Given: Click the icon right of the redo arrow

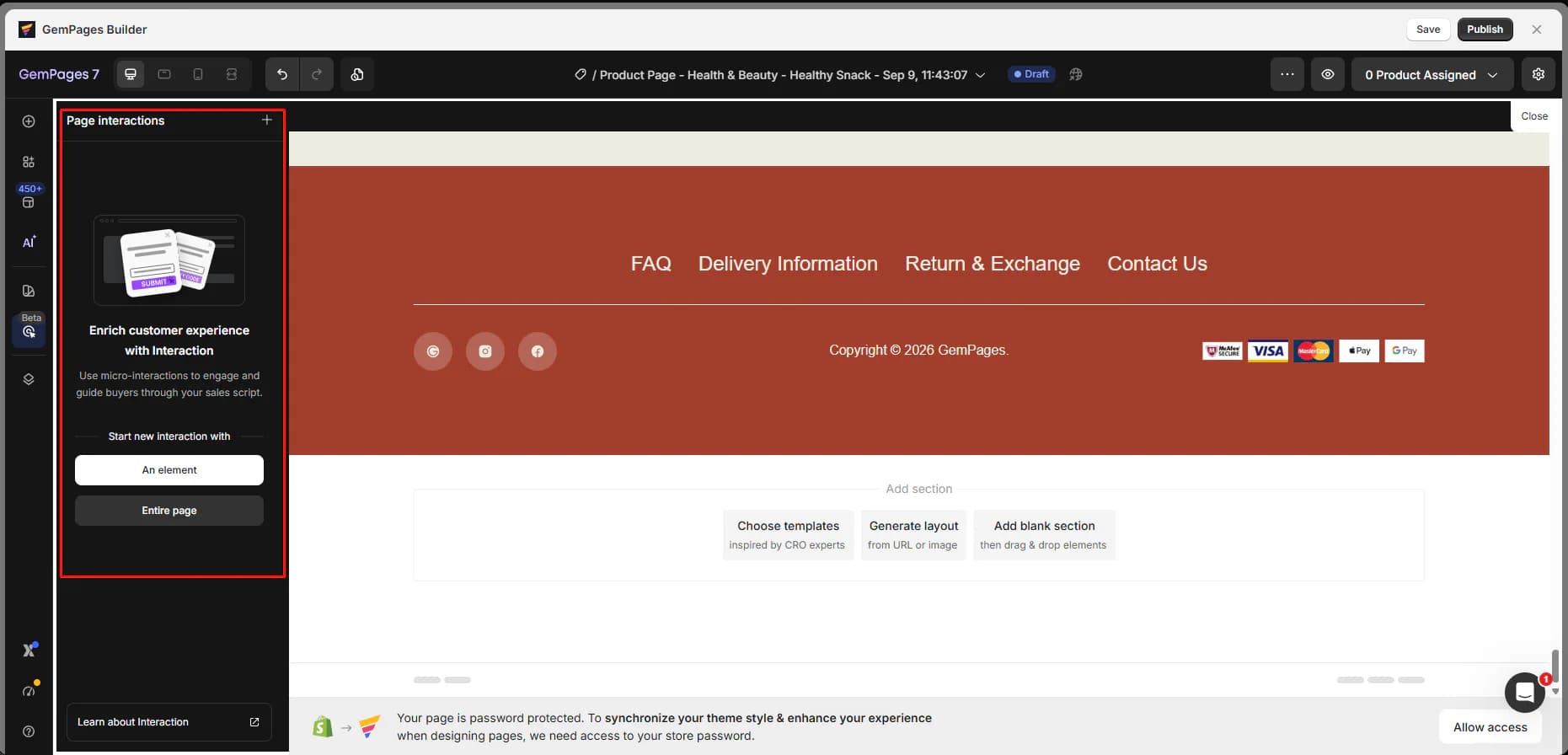Looking at the screenshot, I should point(357,74).
